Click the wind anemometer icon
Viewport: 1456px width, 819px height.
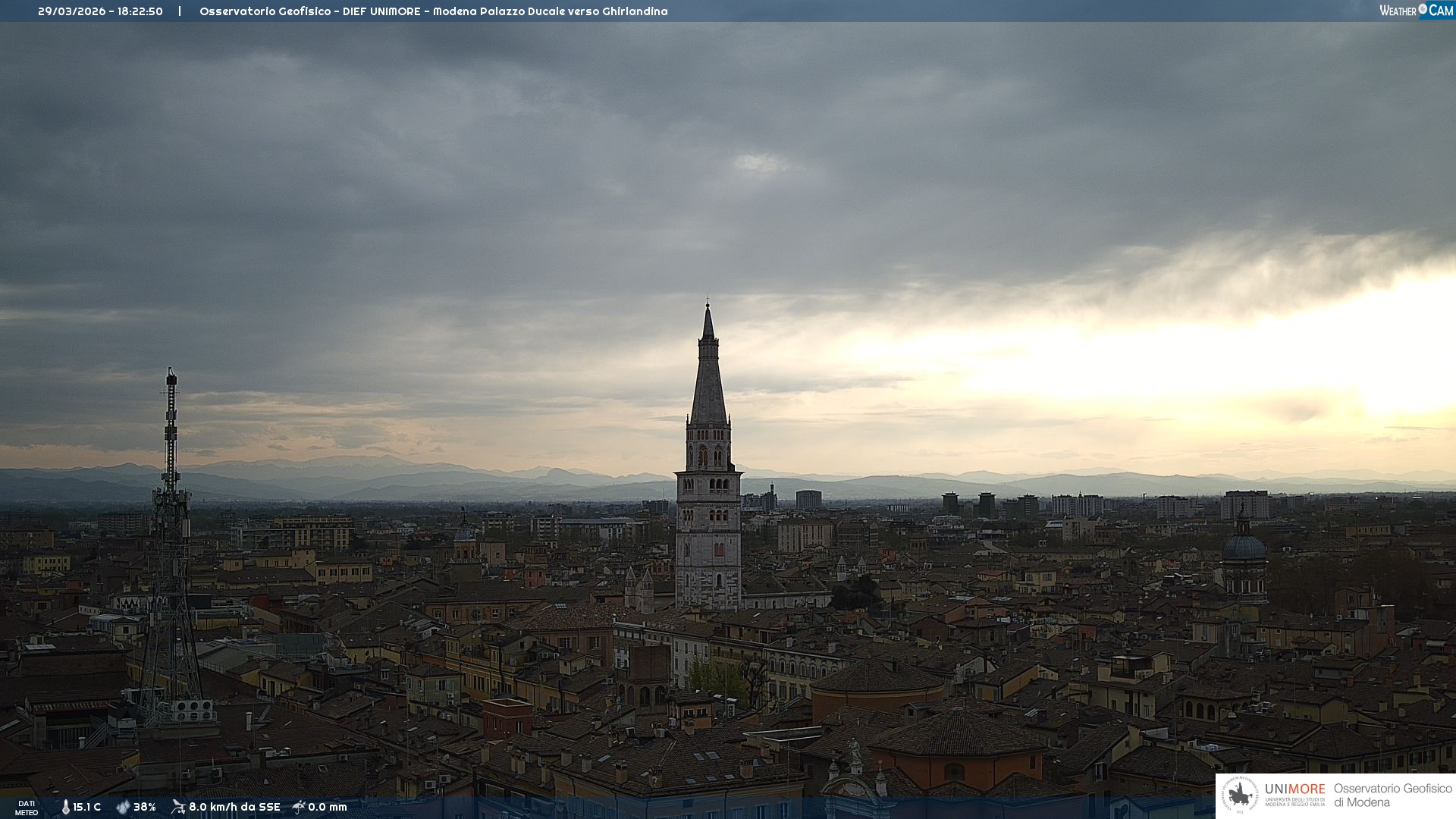click(178, 807)
